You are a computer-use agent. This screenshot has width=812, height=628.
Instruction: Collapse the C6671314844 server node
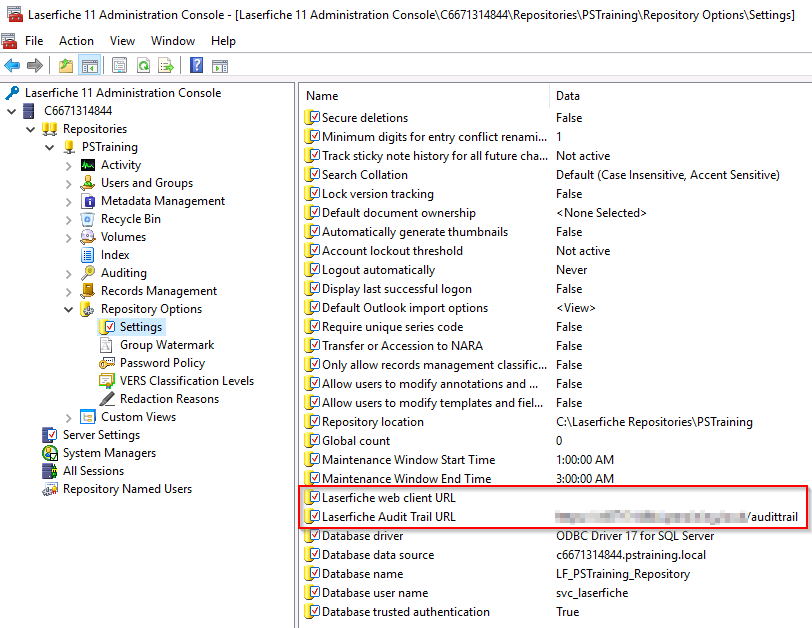click(x=11, y=111)
